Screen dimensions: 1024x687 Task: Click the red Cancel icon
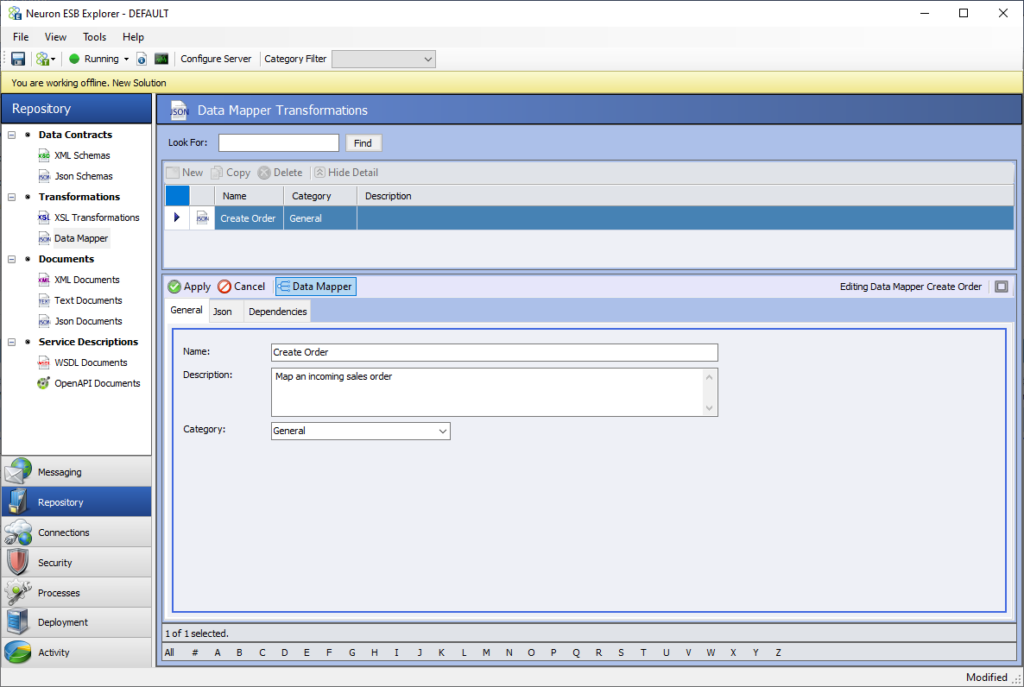coord(224,287)
